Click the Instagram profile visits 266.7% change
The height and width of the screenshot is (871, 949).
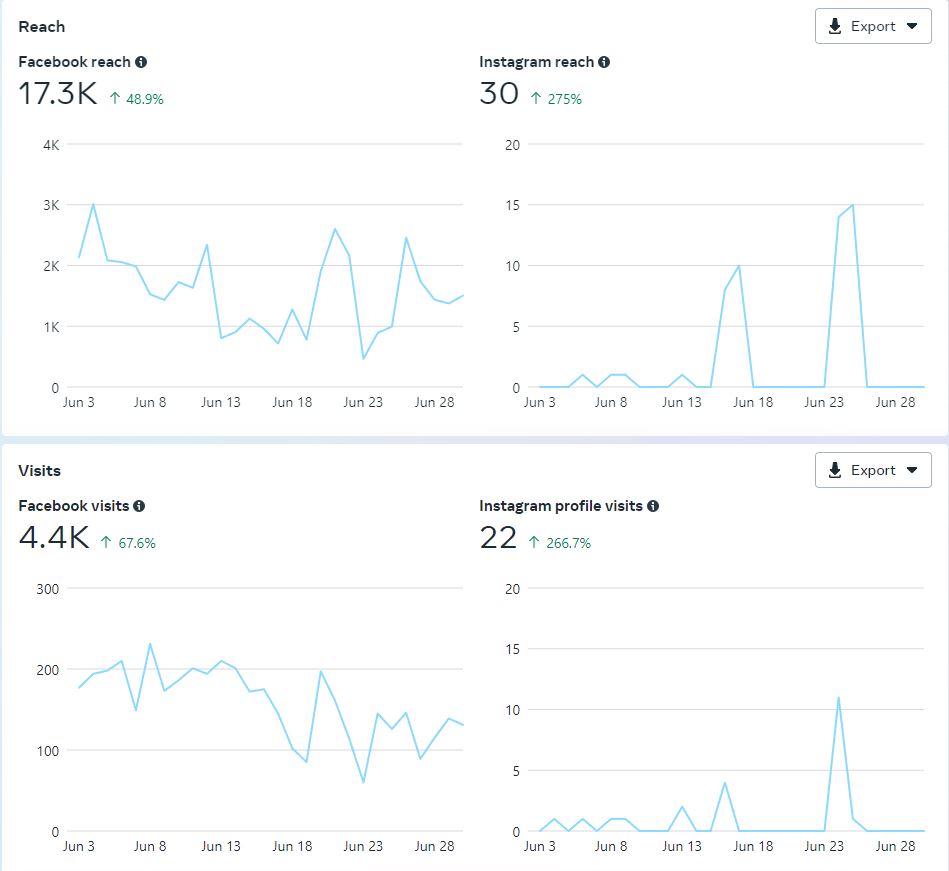(x=568, y=544)
